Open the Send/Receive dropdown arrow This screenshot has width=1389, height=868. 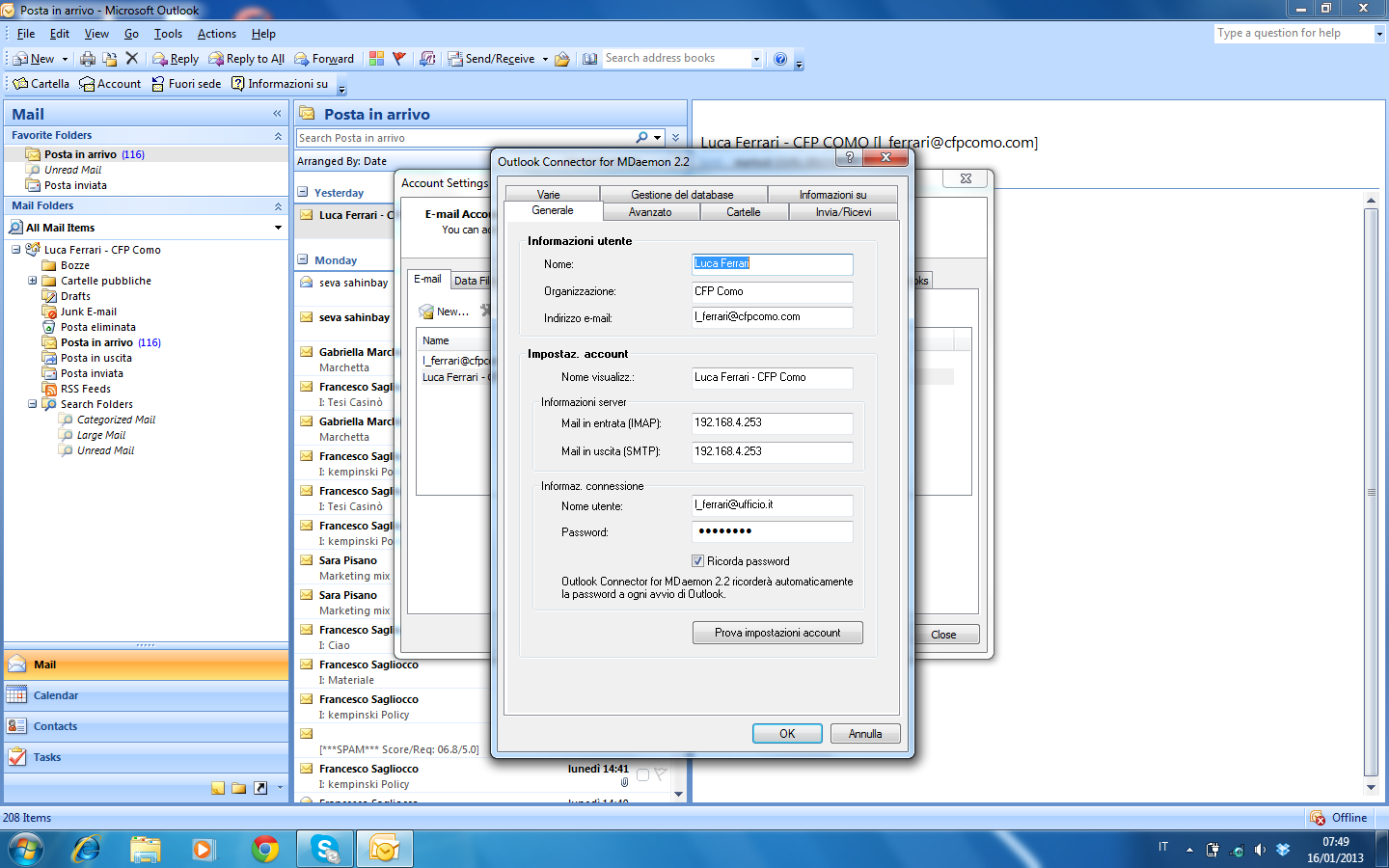[x=545, y=59]
